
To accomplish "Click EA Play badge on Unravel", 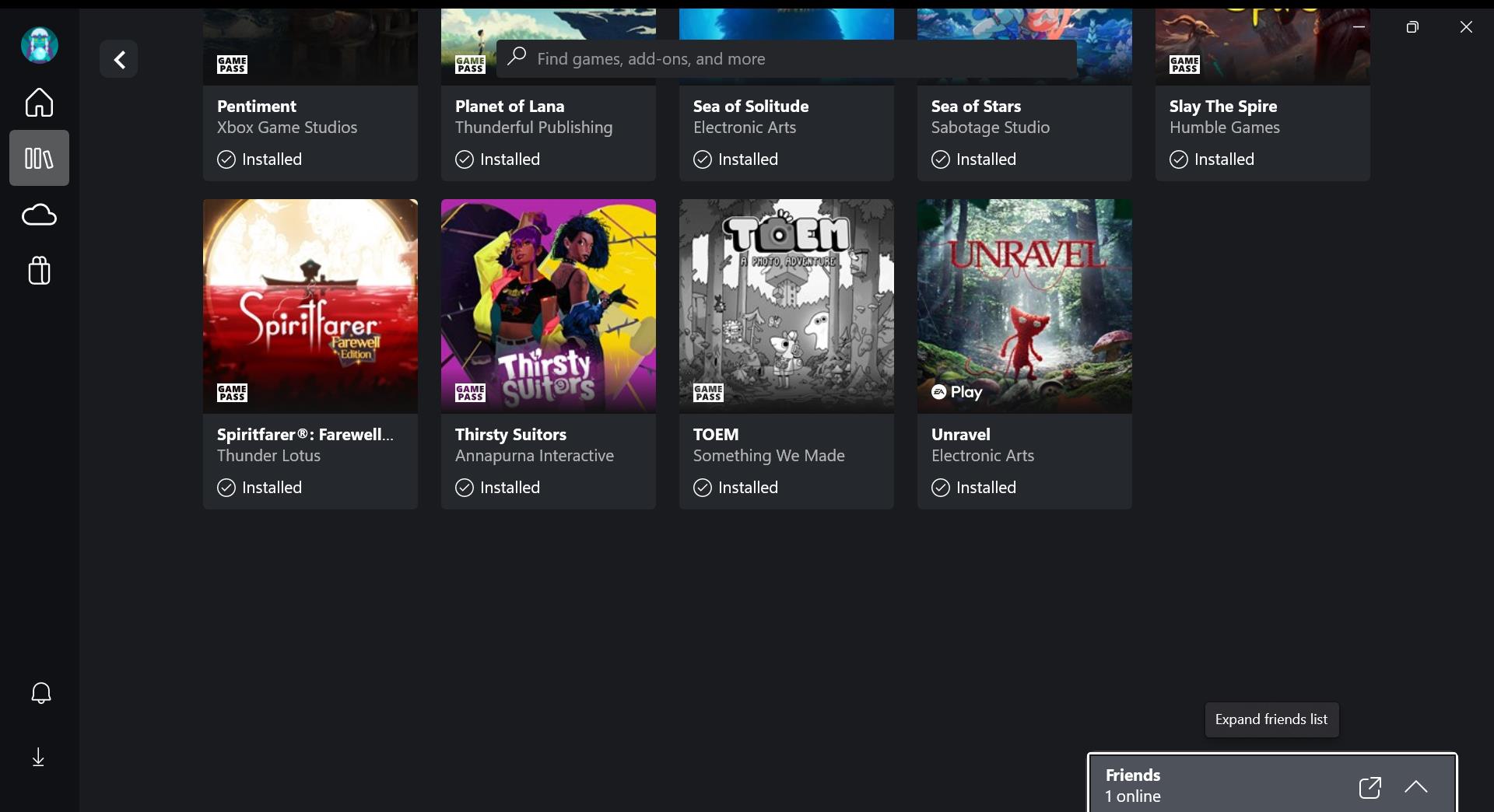I will click(957, 392).
